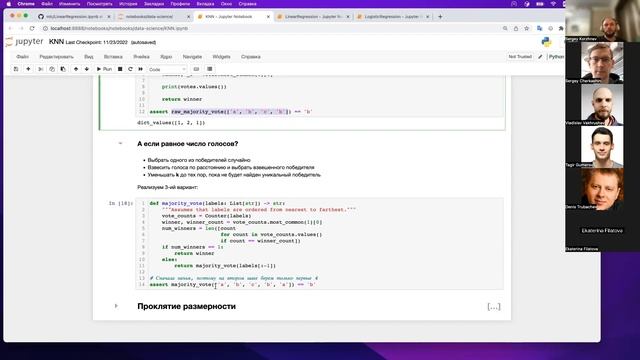The image size is (640, 360).
Task: Open the Файл menu
Action: click(x=22, y=57)
